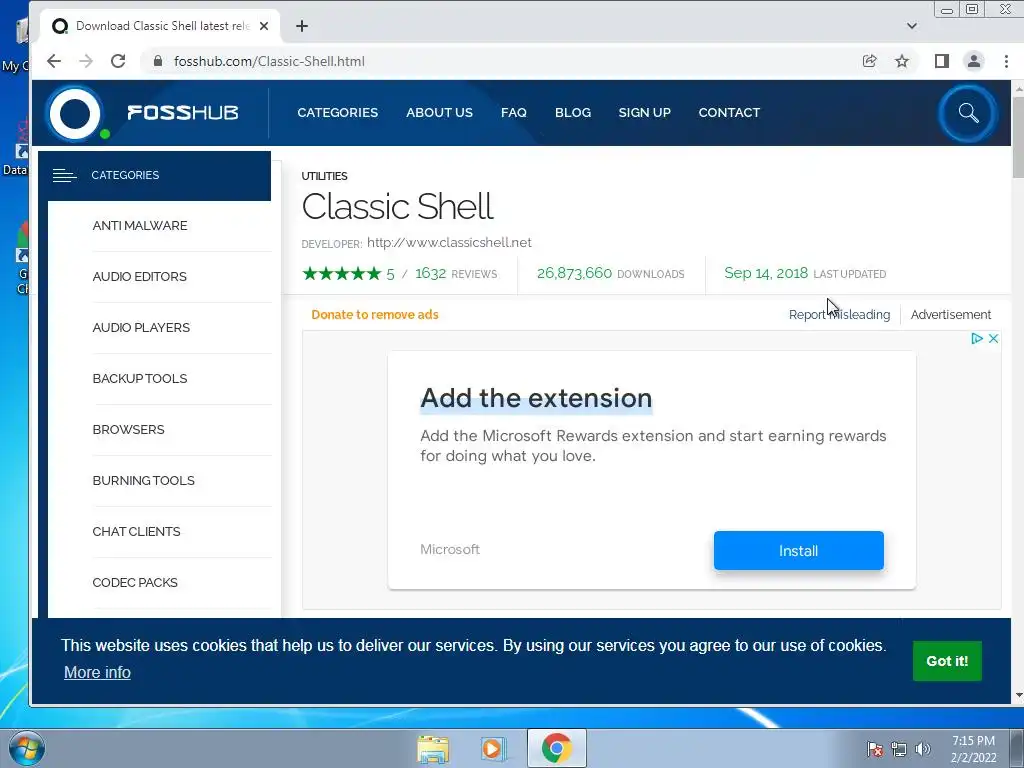Click the Classic Shell page title

(397, 206)
